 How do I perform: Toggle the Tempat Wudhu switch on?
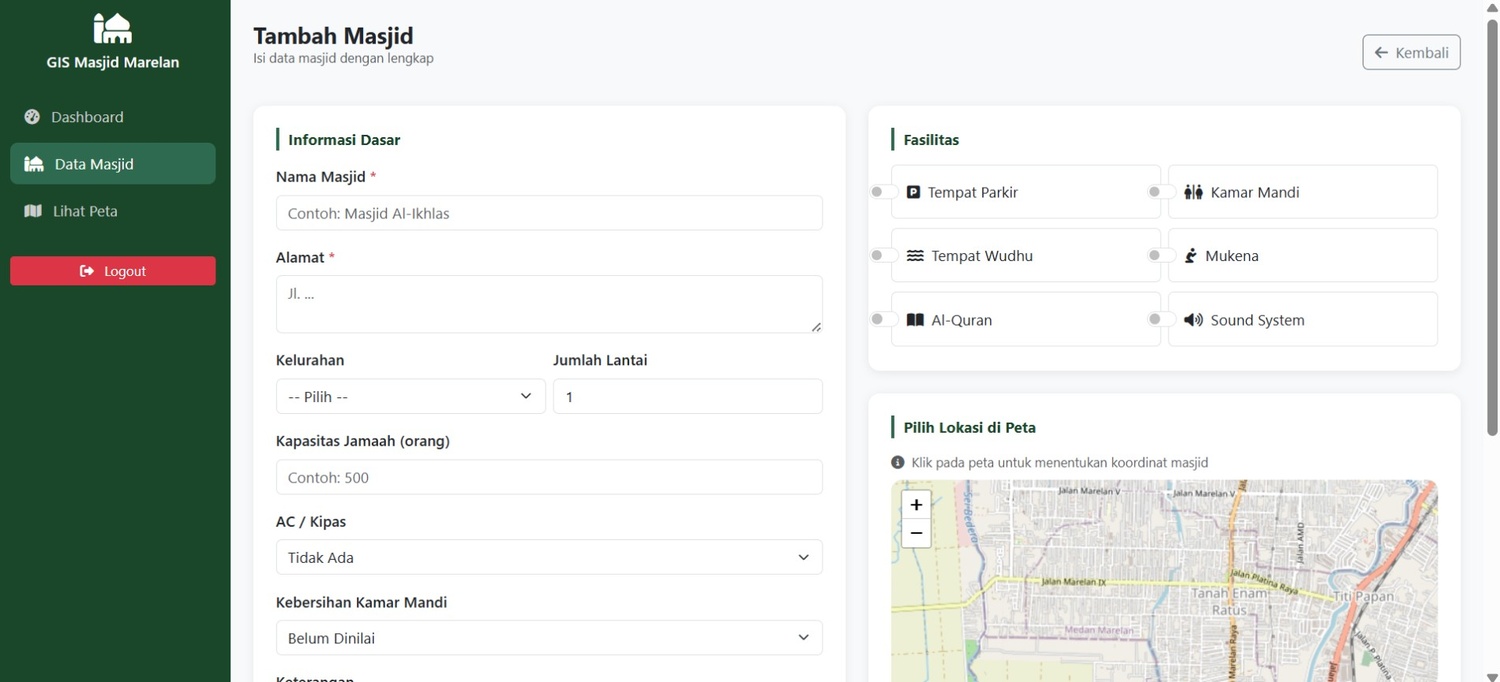883,255
